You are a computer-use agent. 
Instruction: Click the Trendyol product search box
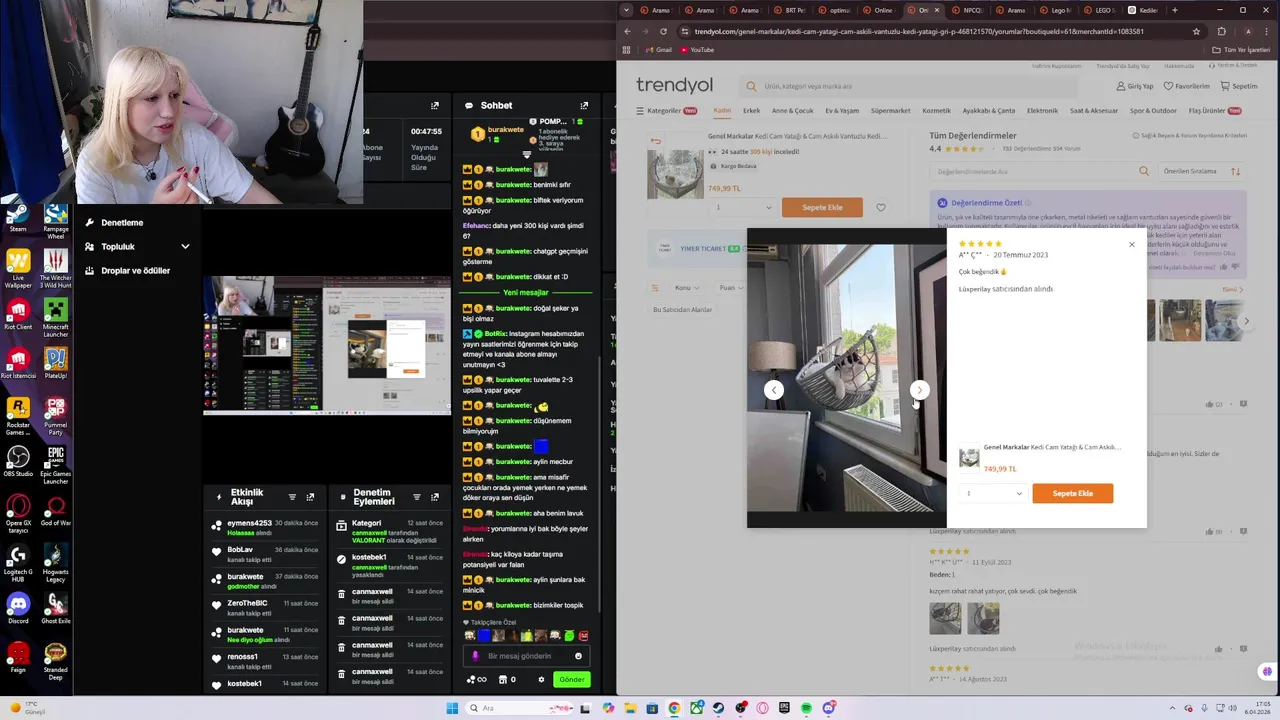pyautogui.click(x=910, y=86)
